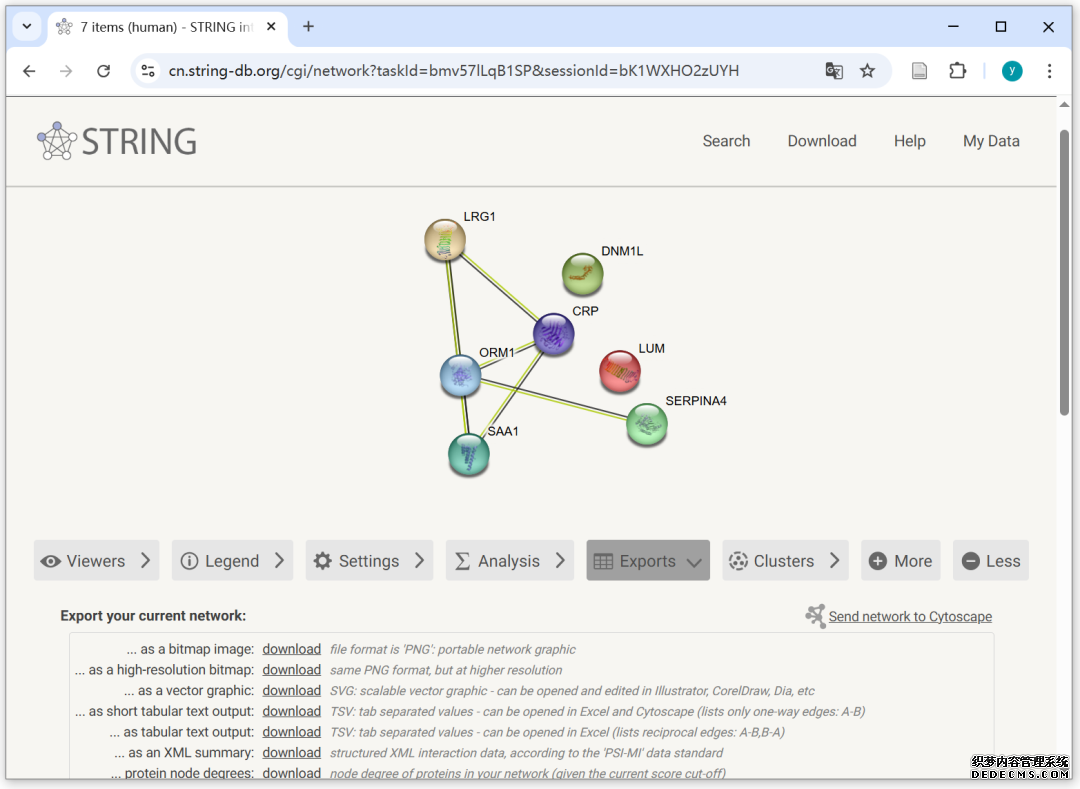Click the ORM1 protein node

coord(461,375)
